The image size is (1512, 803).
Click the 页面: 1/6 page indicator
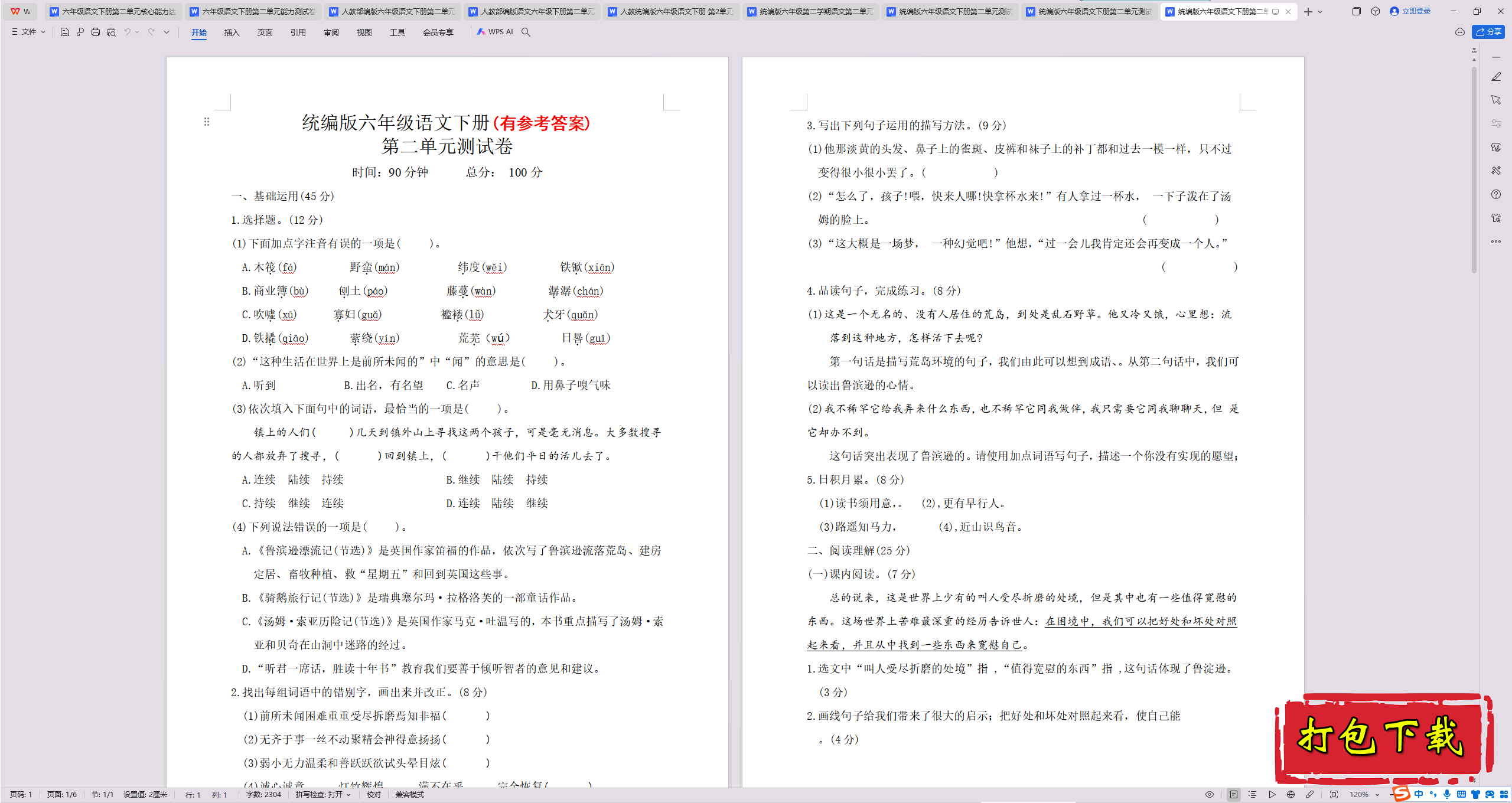62,795
